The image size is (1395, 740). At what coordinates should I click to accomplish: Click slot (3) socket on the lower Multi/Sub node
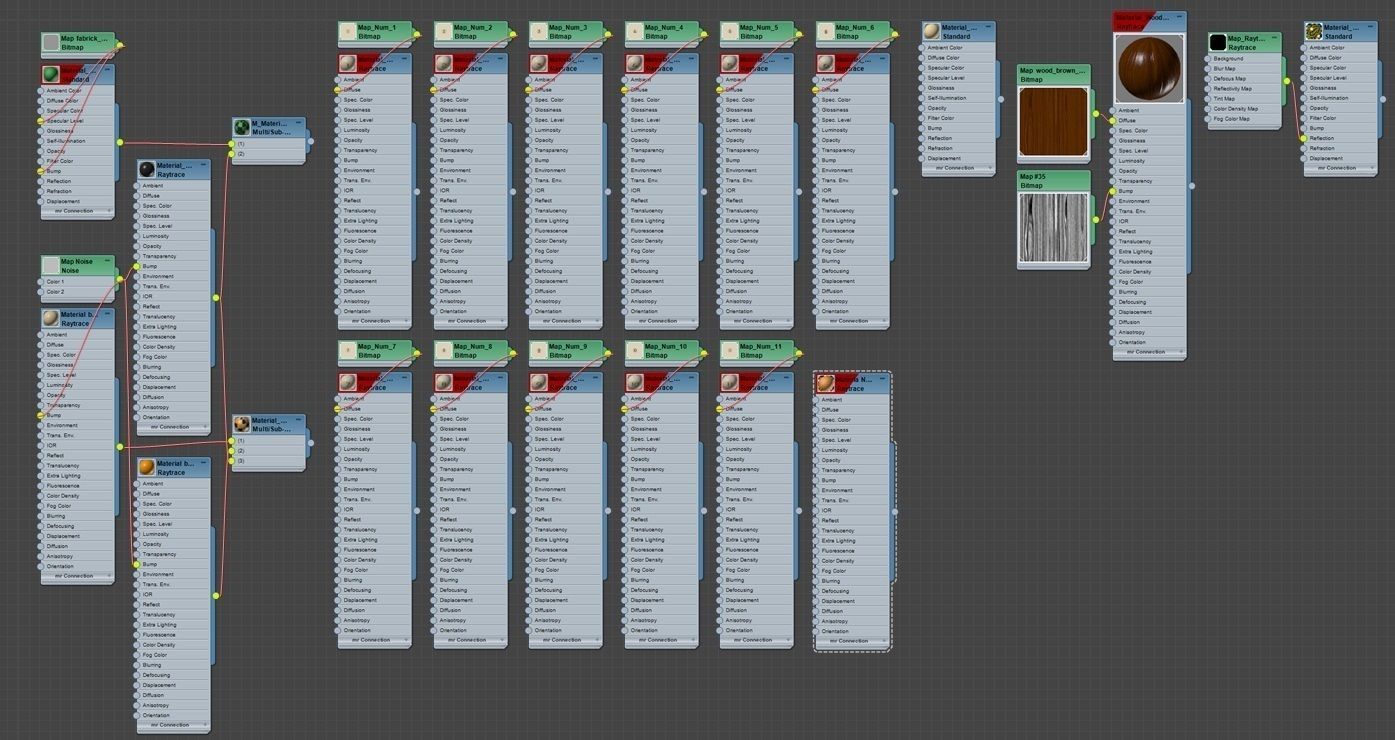click(x=230, y=461)
